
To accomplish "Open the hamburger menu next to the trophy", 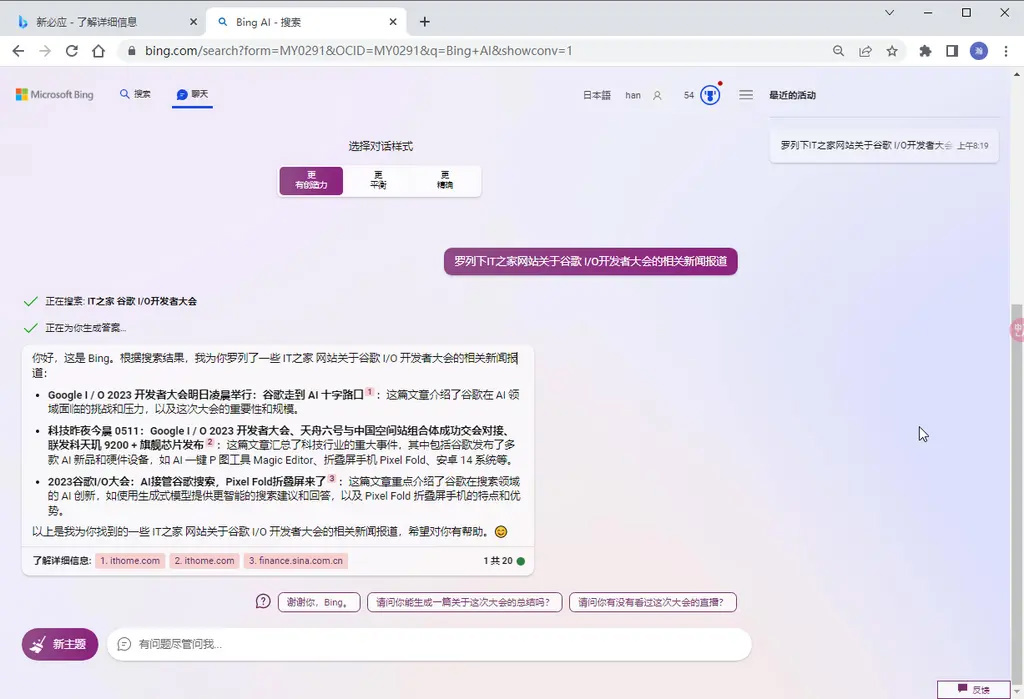I will click(746, 94).
